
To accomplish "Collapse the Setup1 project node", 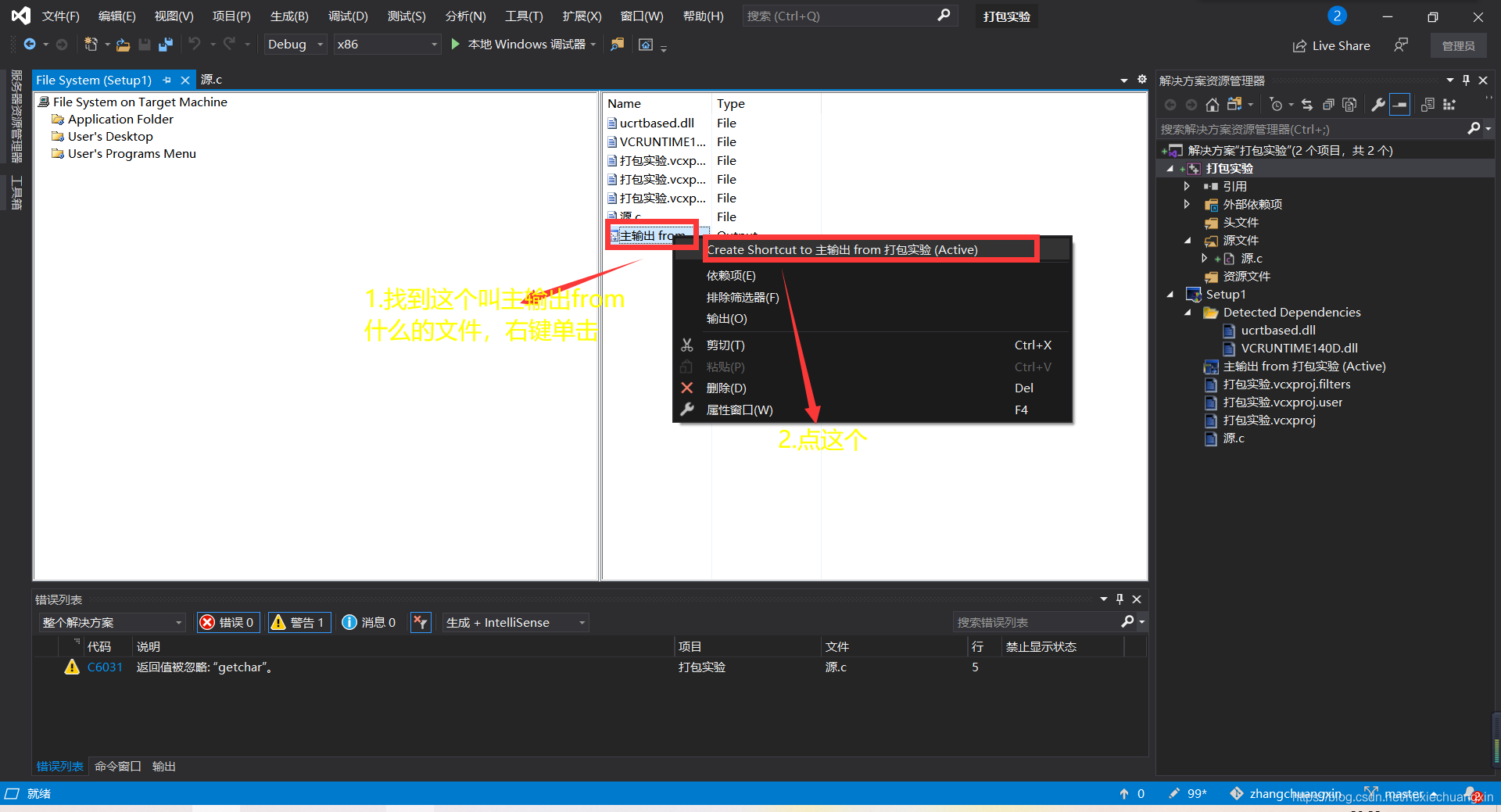I will click(x=1170, y=295).
